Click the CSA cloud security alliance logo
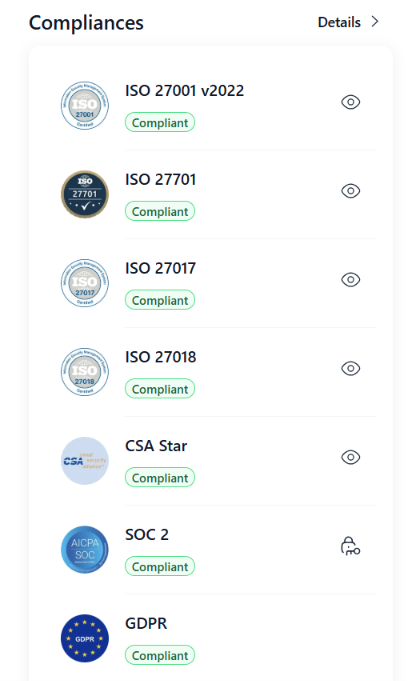The width and height of the screenshot is (407, 681). pos(85,461)
